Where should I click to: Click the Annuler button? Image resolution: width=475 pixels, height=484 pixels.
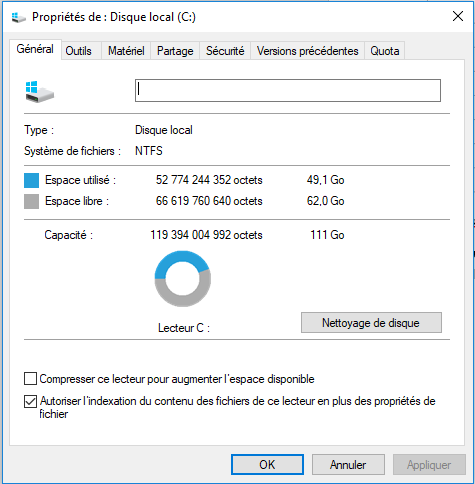point(348,465)
